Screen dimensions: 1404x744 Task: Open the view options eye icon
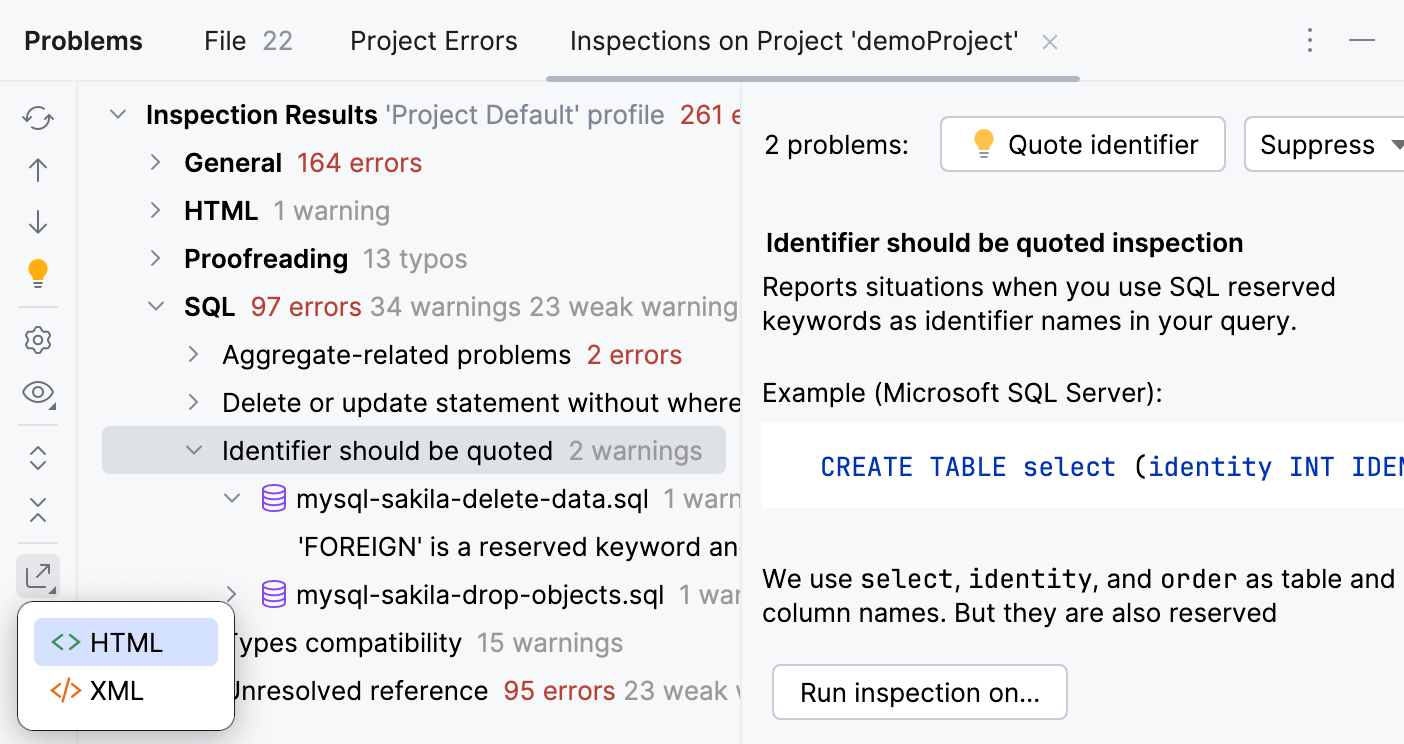(37, 392)
